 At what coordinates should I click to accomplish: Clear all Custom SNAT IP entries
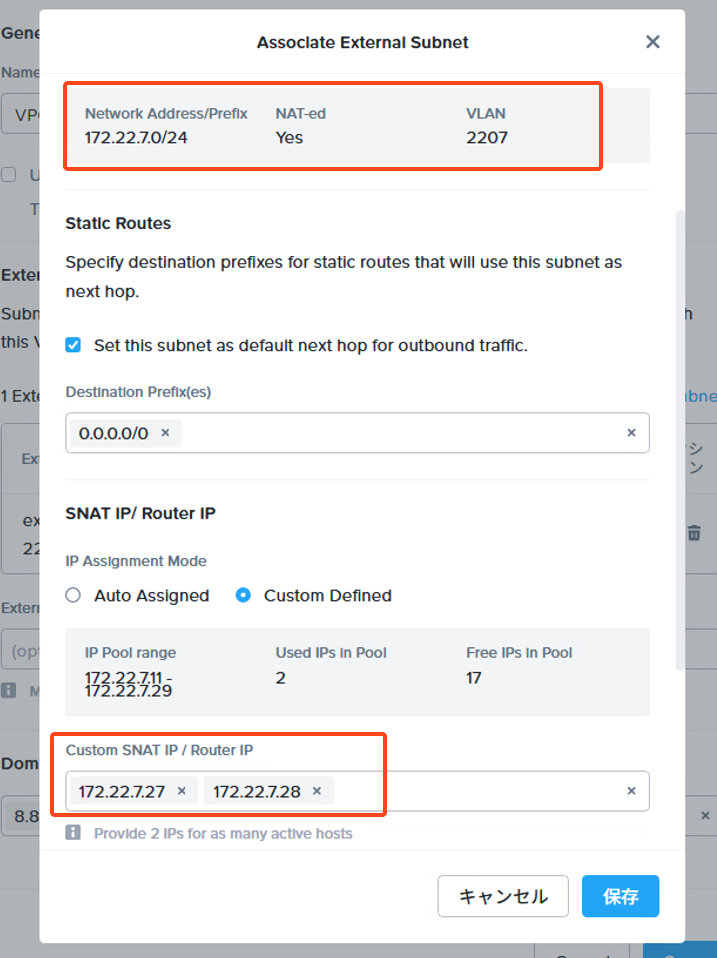coord(631,791)
